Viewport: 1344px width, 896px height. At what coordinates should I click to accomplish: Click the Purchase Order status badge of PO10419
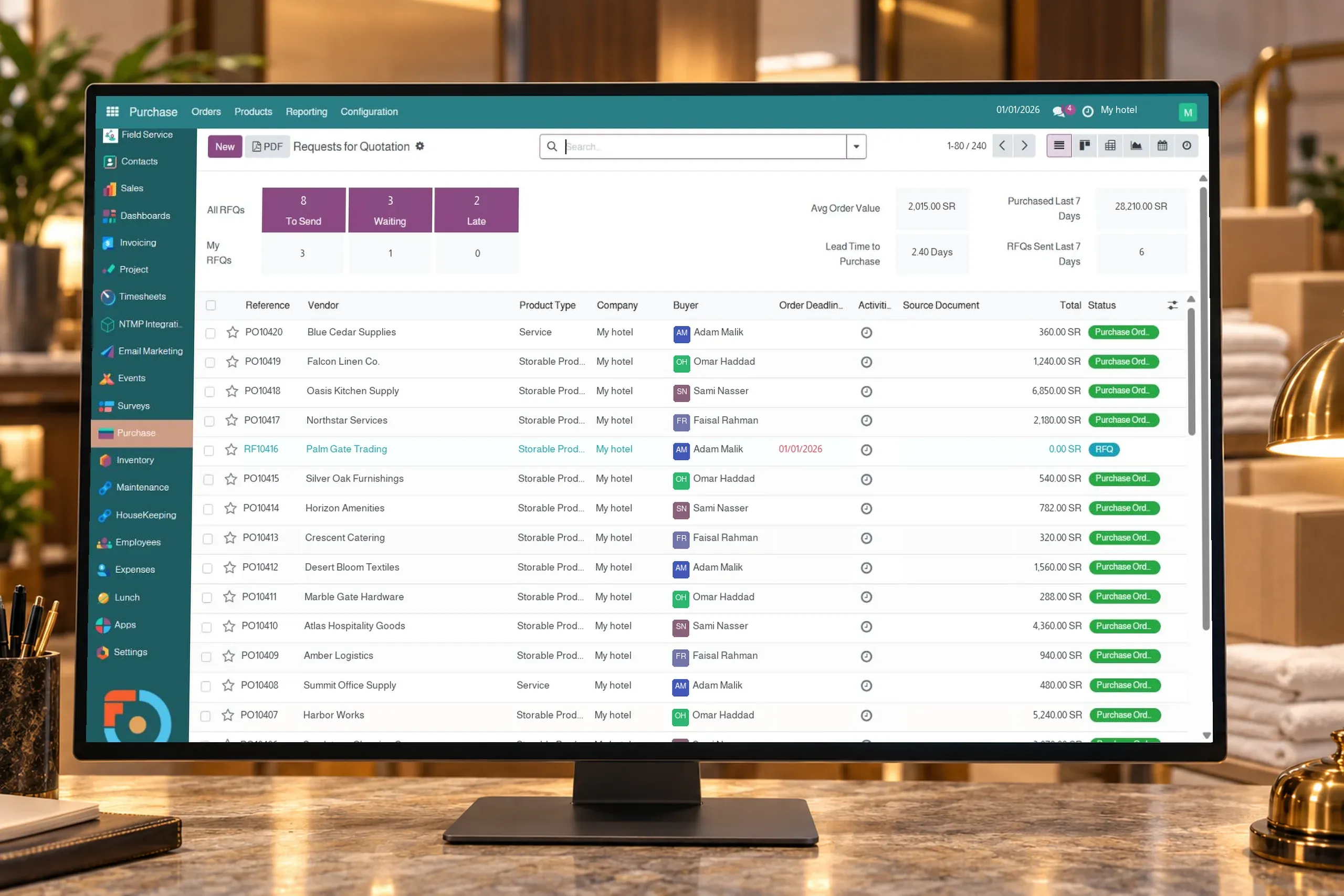(1123, 361)
